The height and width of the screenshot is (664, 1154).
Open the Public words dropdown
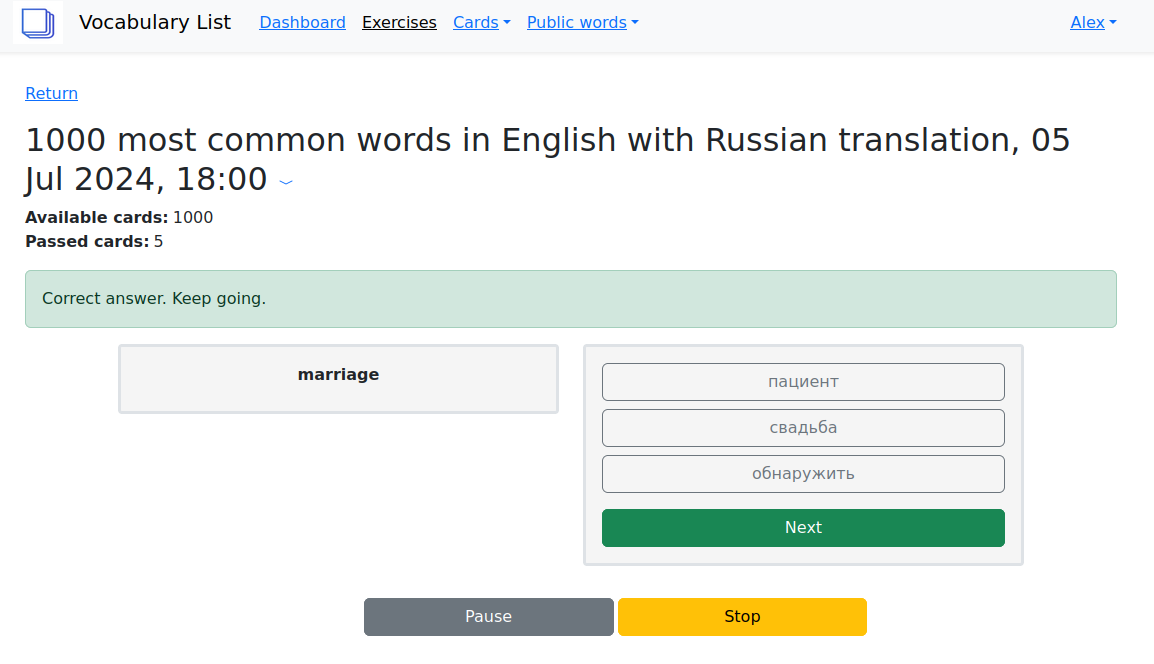pyautogui.click(x=582, y=22)
